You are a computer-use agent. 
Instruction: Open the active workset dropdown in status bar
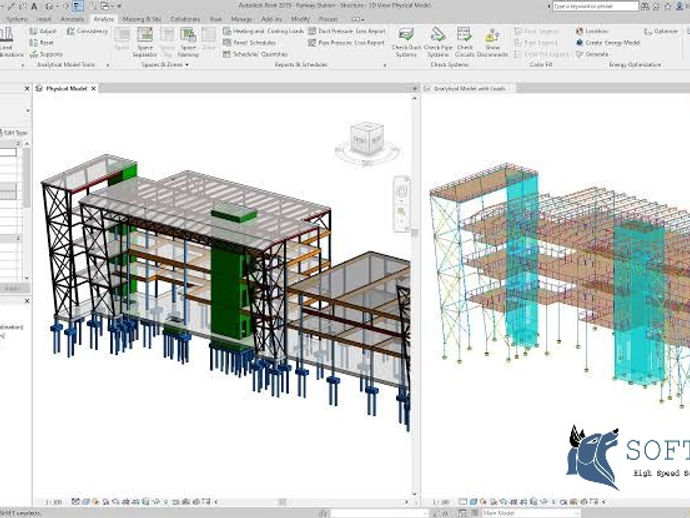pos(378,513)
